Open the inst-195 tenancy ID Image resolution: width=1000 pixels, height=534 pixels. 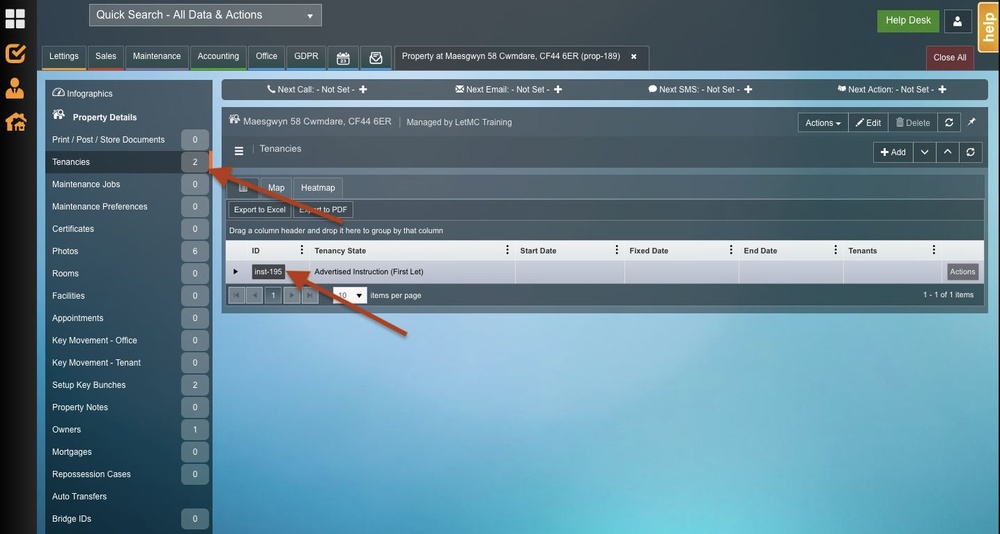[268, 272]
